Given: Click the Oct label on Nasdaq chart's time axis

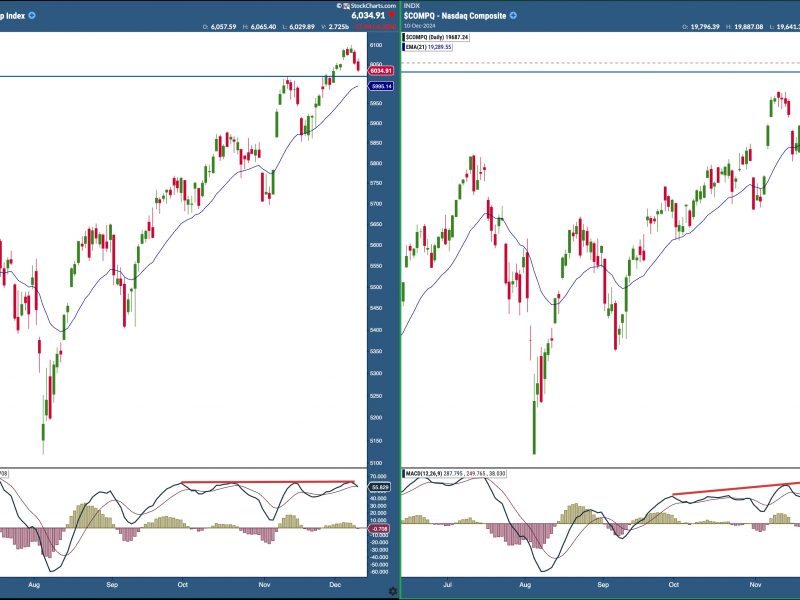Looking at the screenshot, I should [673, 585].
